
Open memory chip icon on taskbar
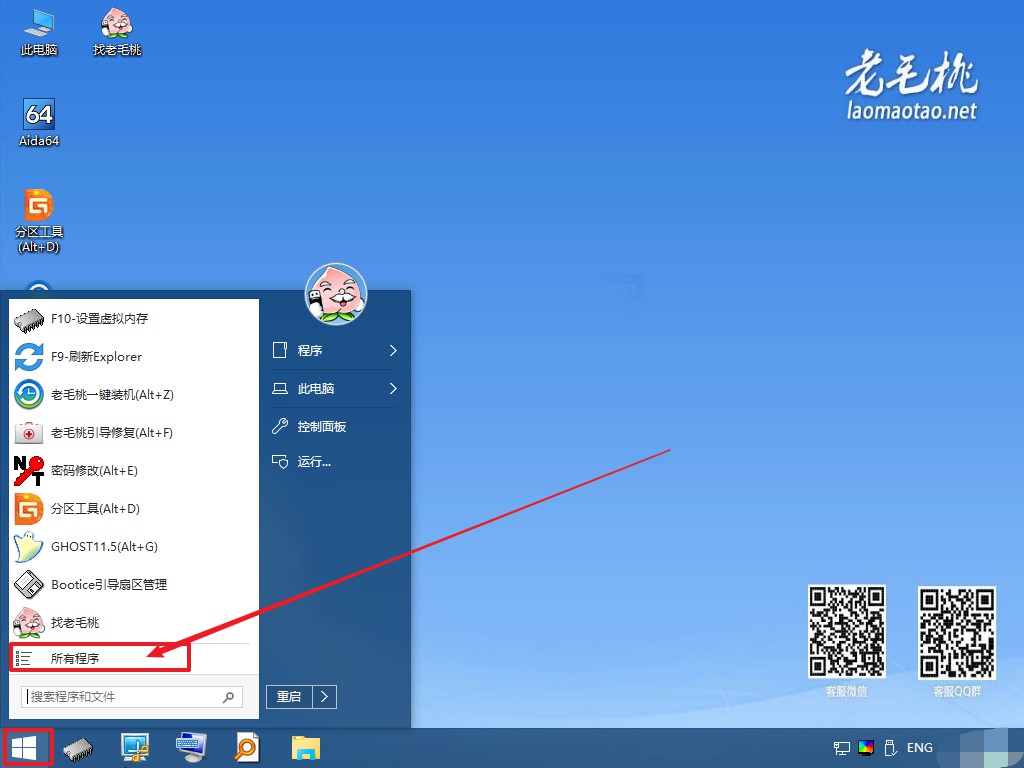click(x=78, y=749)
